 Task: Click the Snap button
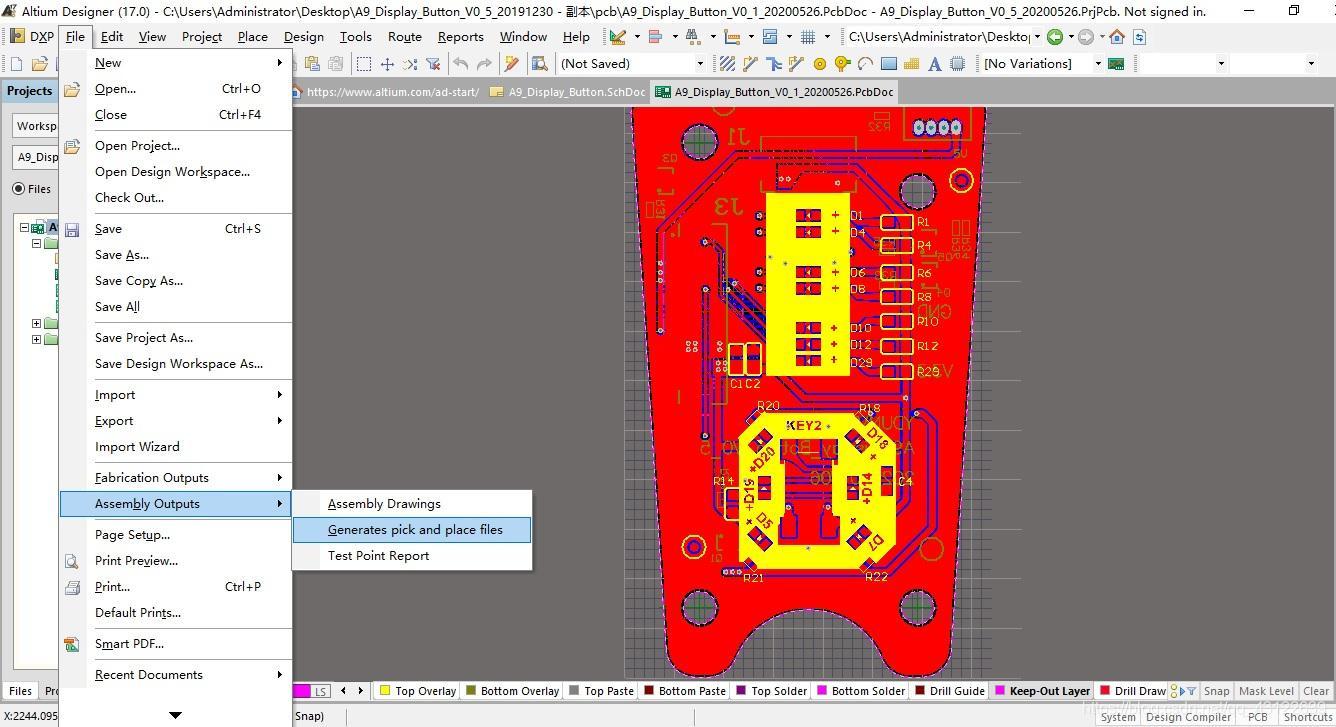(1216, 691)
